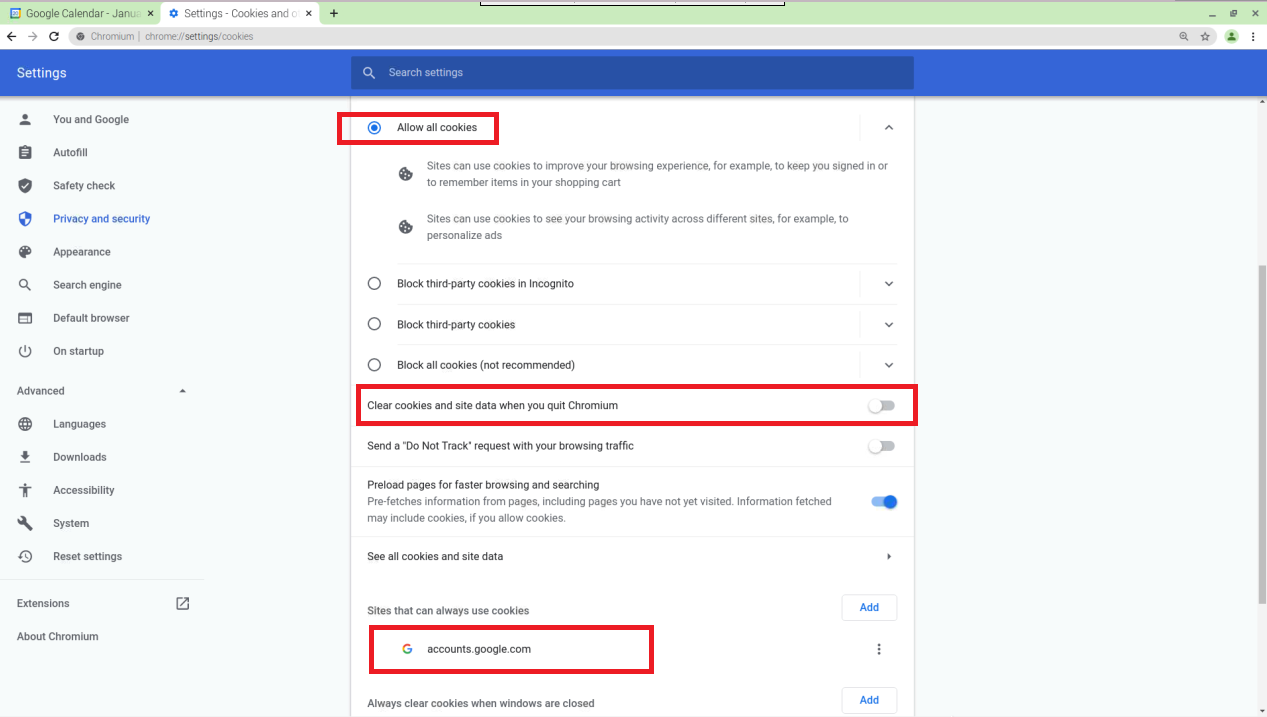Screen dimensions: 1267x717
Task: Open Appearance settings section
Action: [x=82, y=252]
